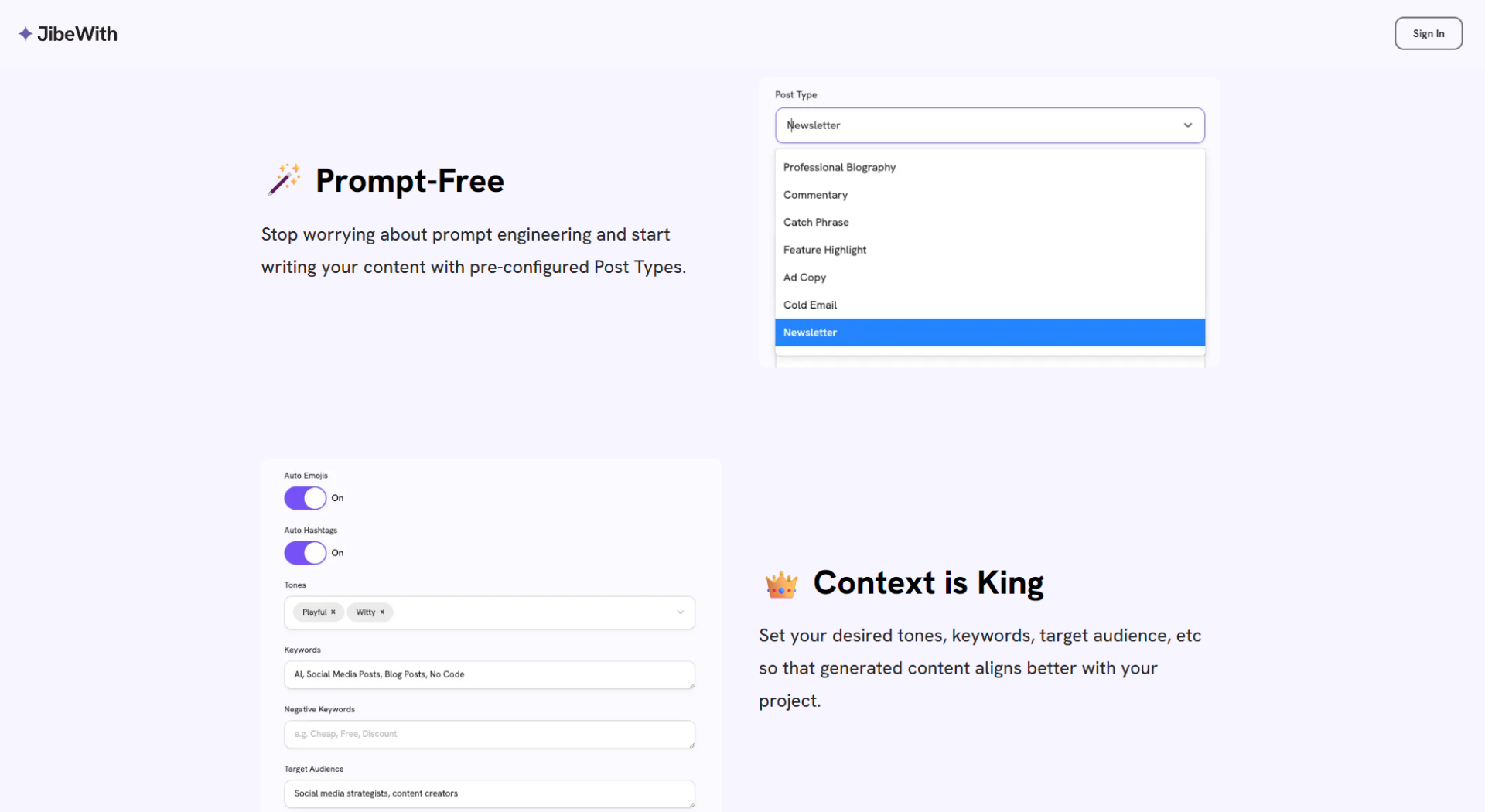Remove the Witty tone tag
1485x812 pixels.
tap(382, 612)
